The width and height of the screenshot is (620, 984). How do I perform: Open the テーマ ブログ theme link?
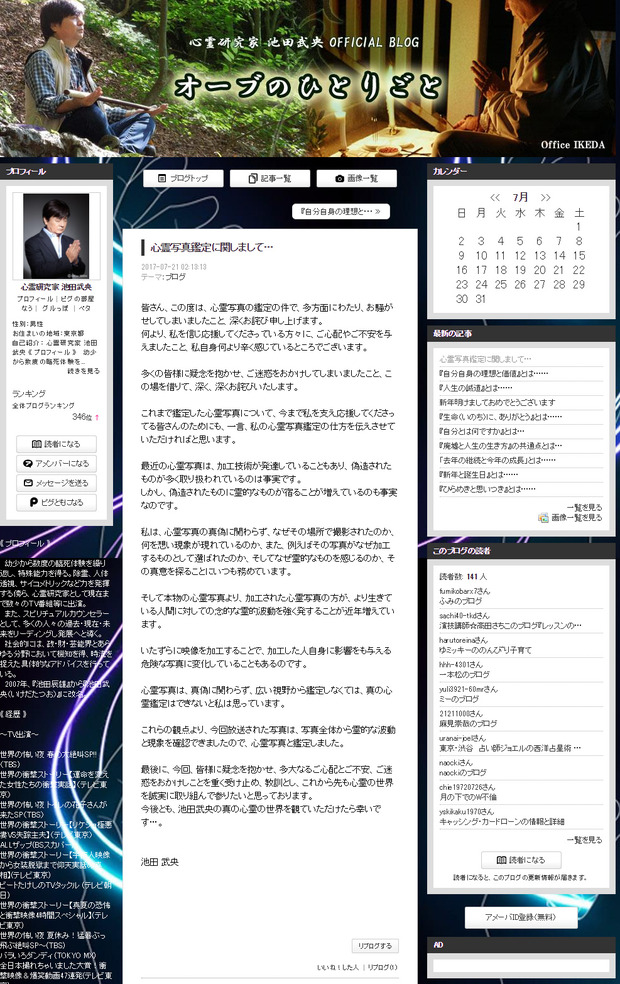[175, 277]
